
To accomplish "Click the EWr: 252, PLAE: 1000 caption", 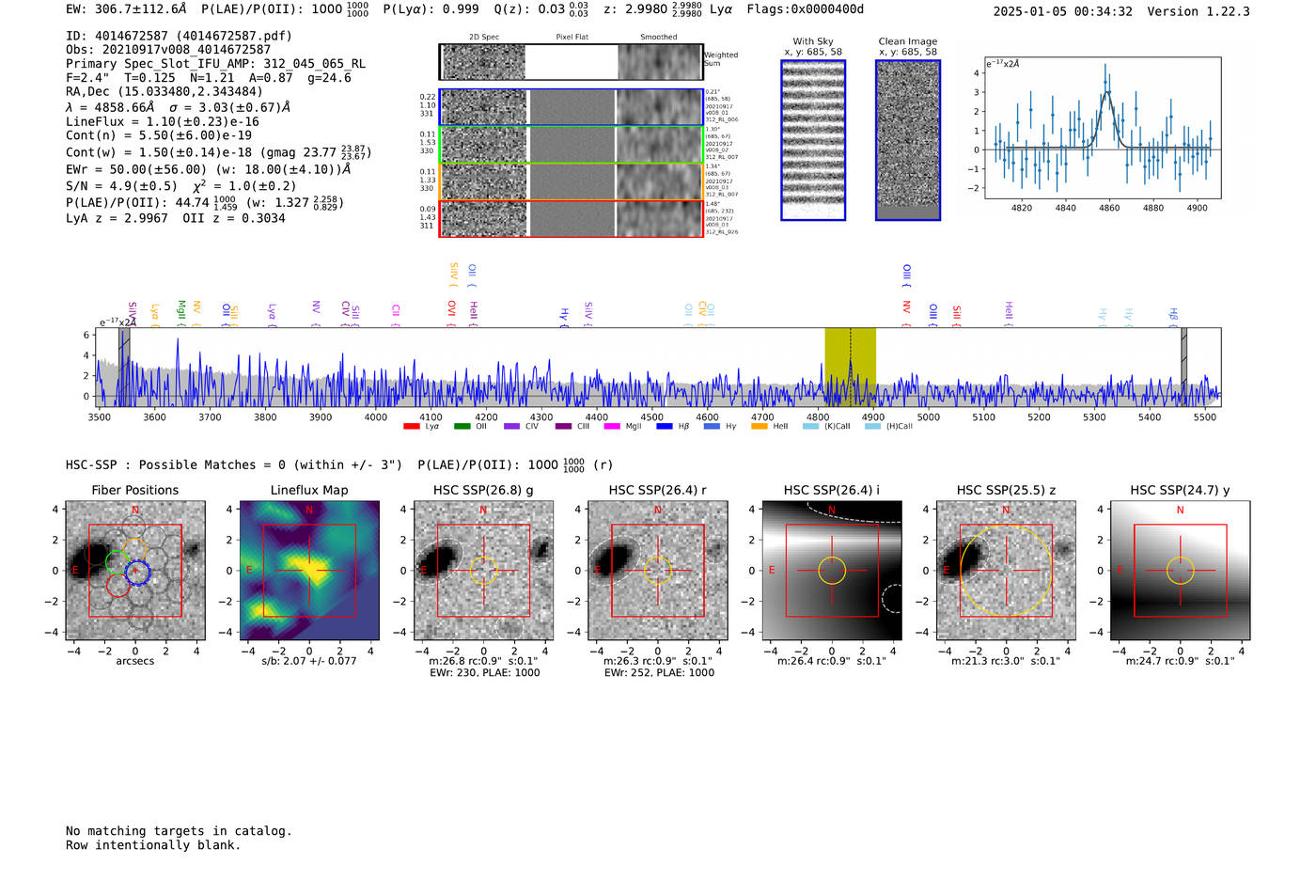I will (659, 673).
